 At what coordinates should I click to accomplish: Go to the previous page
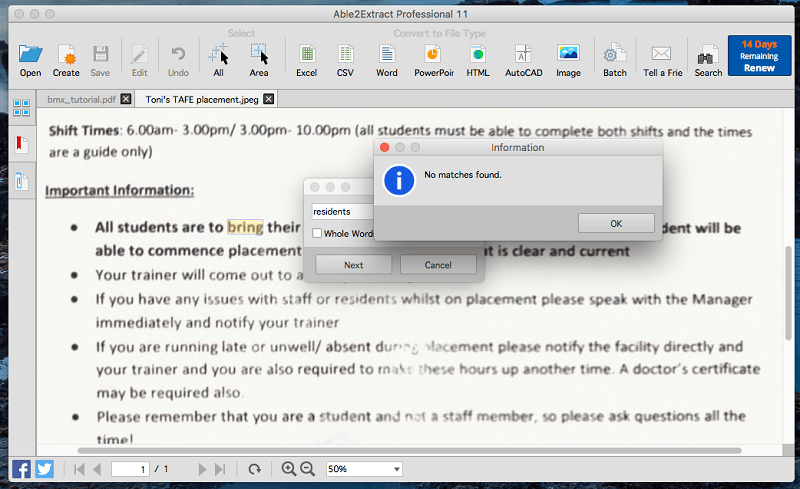coord(97,469)
